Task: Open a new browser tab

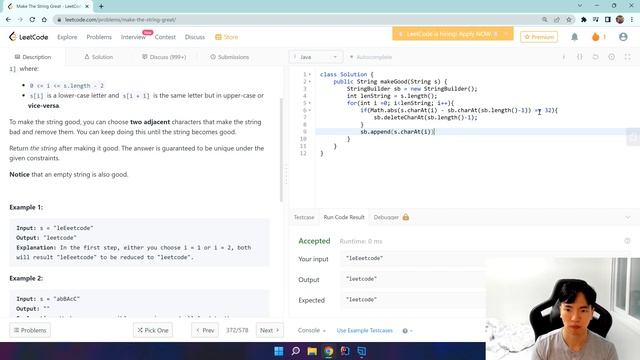Action: click(101, 6)
